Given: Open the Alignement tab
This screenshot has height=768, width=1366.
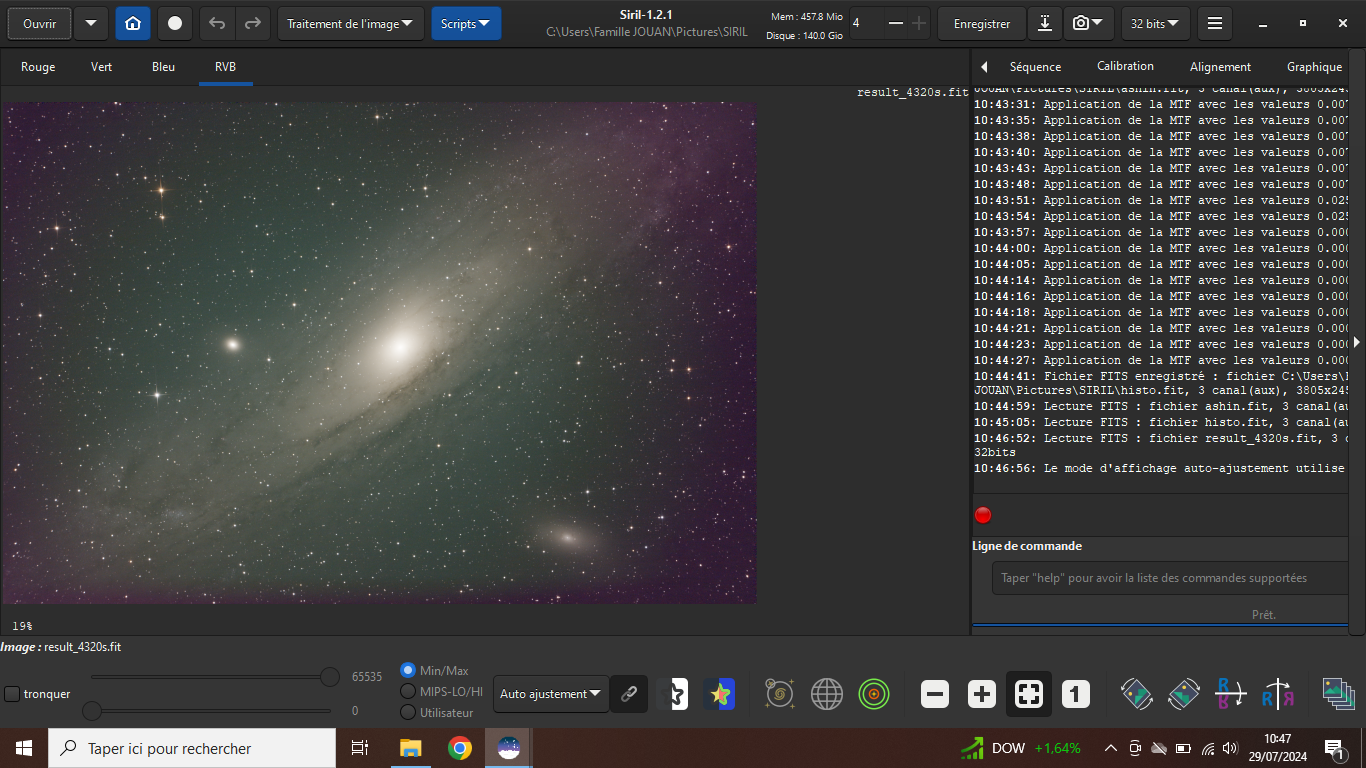Looking at the screenshot, I should [1220, 67].
